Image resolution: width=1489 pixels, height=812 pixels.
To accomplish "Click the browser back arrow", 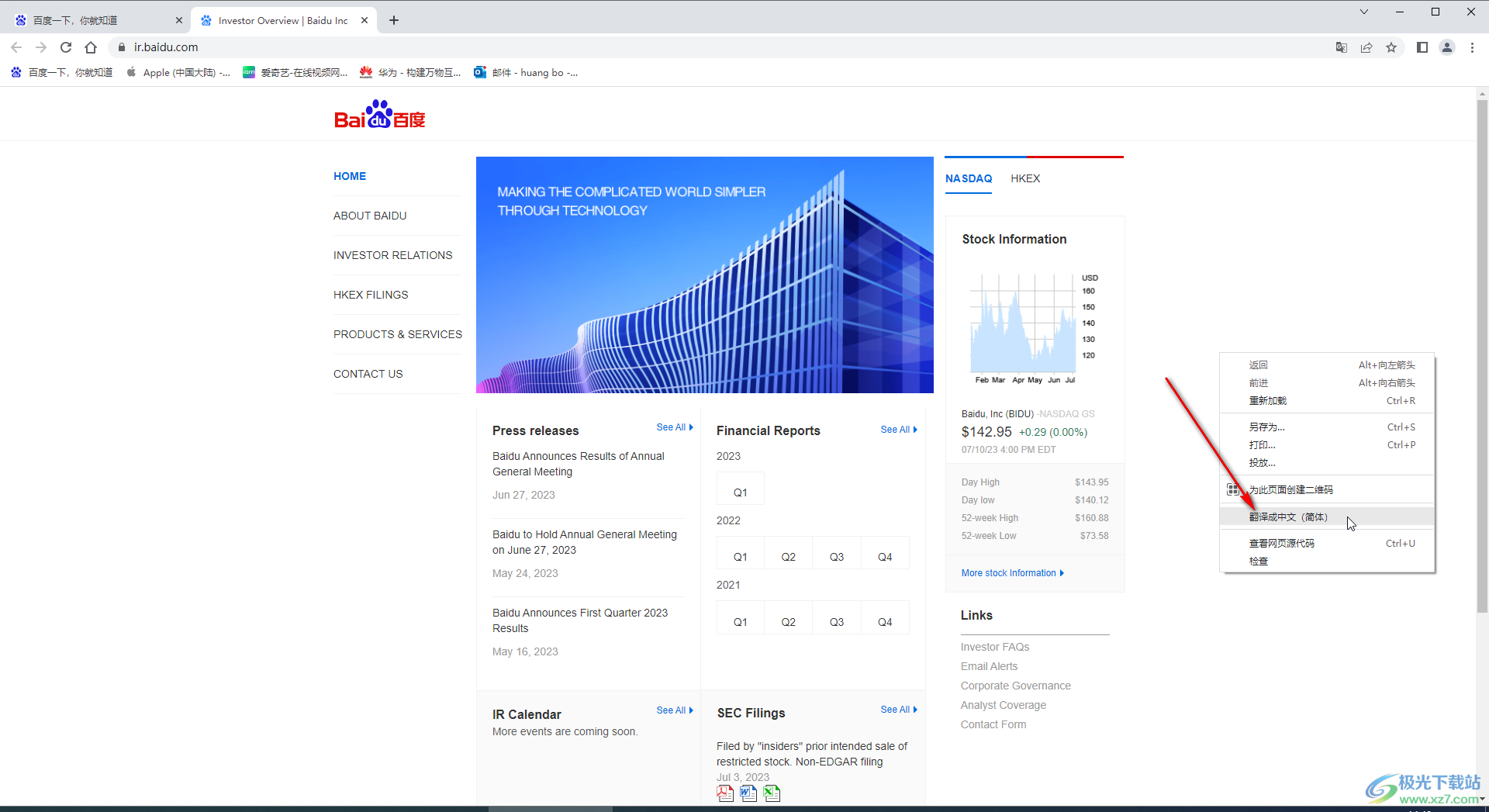I will 16,47.
